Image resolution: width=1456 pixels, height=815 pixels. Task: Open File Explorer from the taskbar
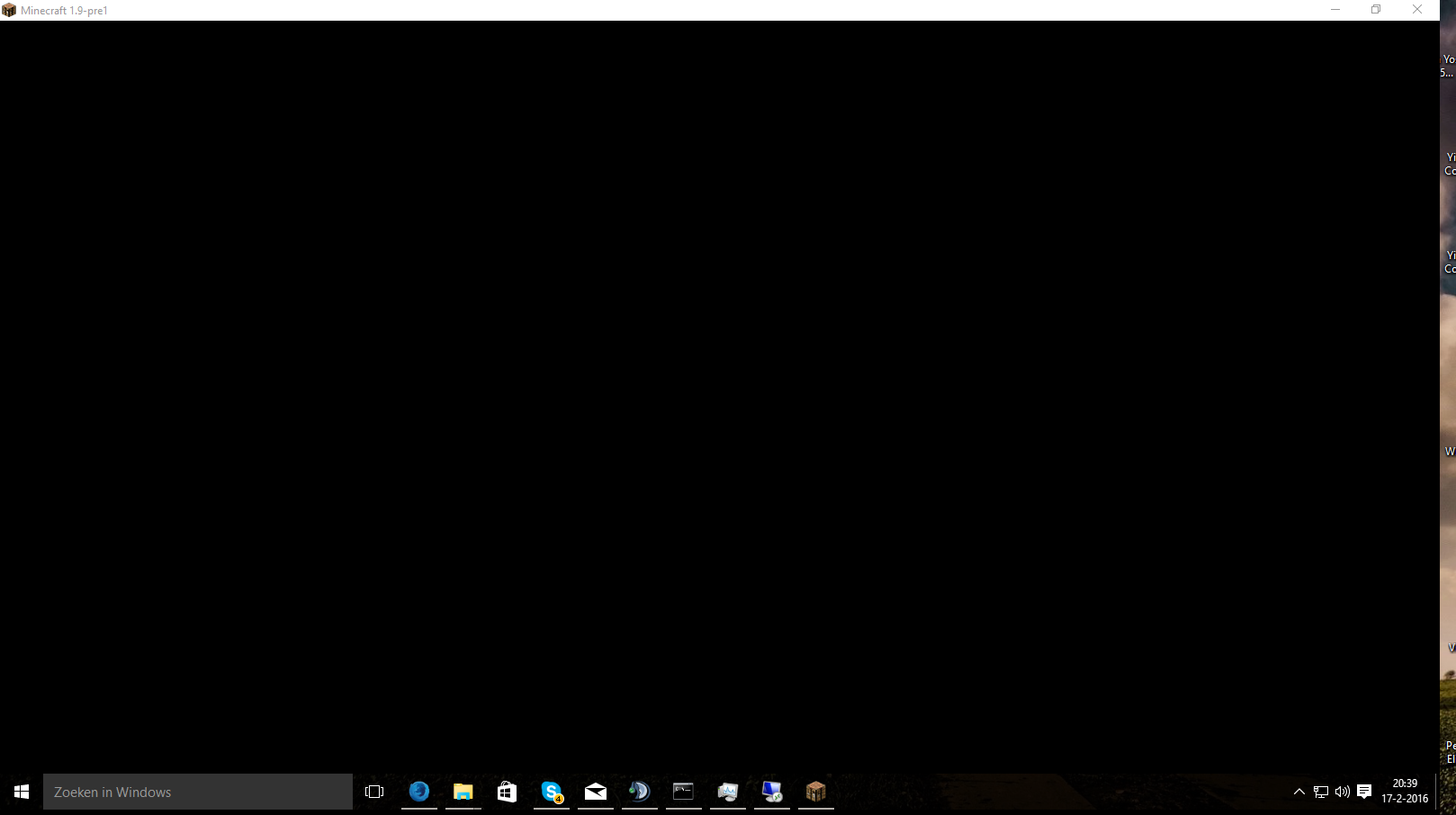coord(463,792)
